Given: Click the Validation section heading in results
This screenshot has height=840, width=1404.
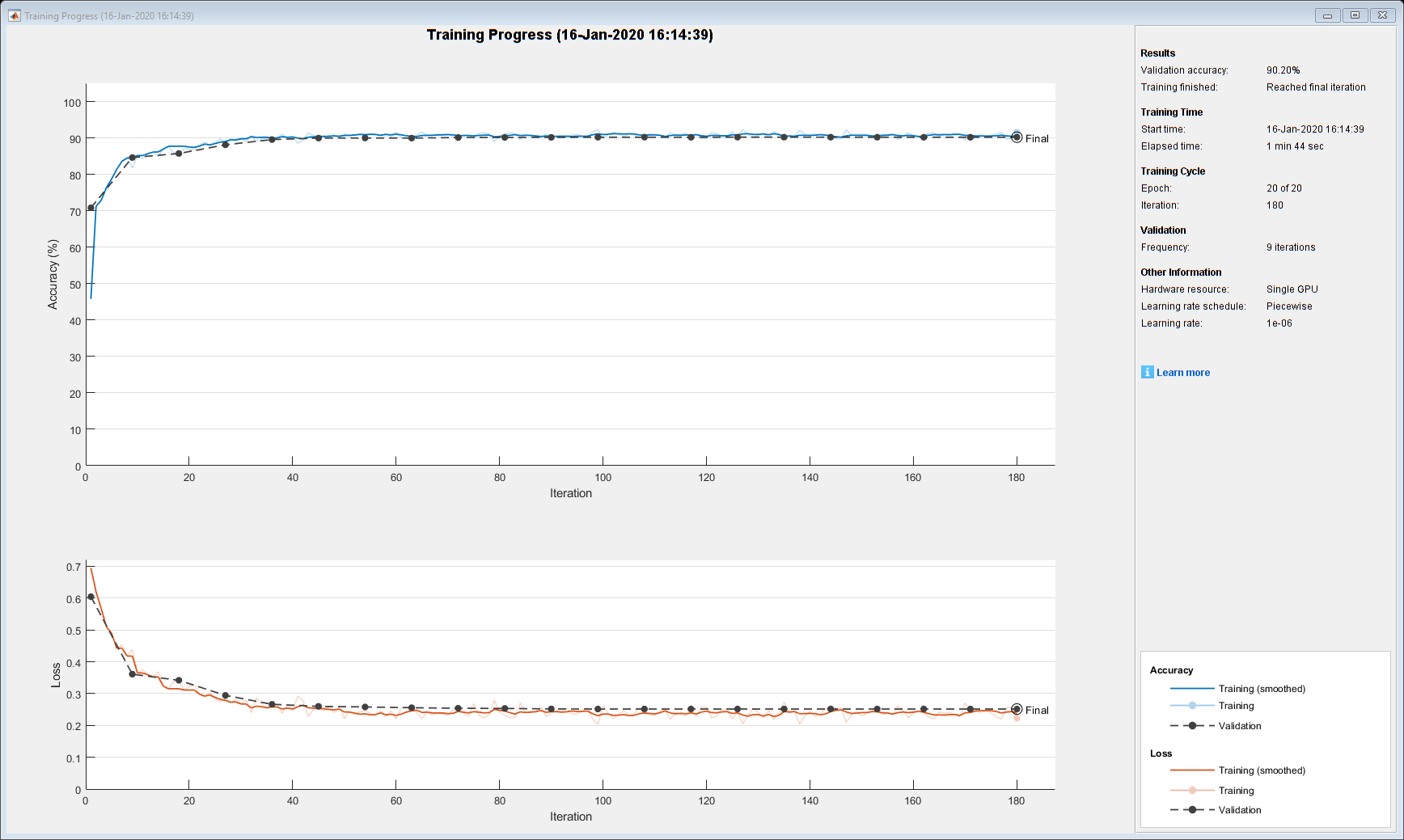Looking at the screenshot, I should (x=1163, y=230).
